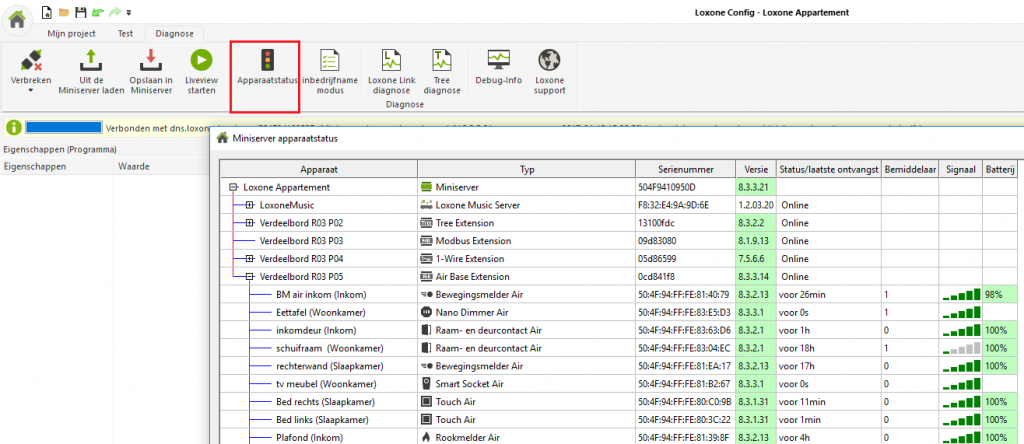1024x444 pixels.
Task: Open Verbreken dropdown arrow
Action: point(30,91)
